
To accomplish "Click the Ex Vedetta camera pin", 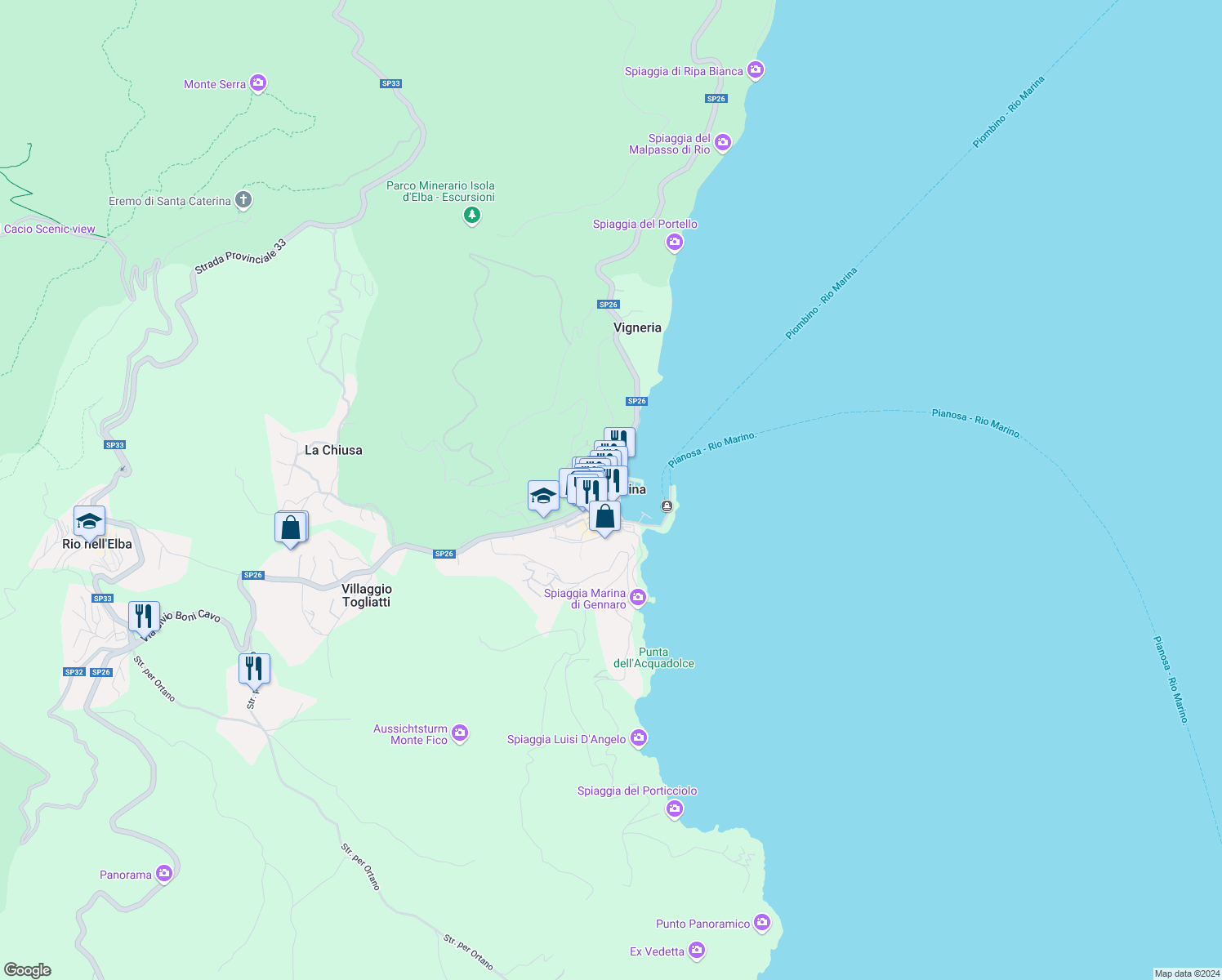I will (696, 951).
